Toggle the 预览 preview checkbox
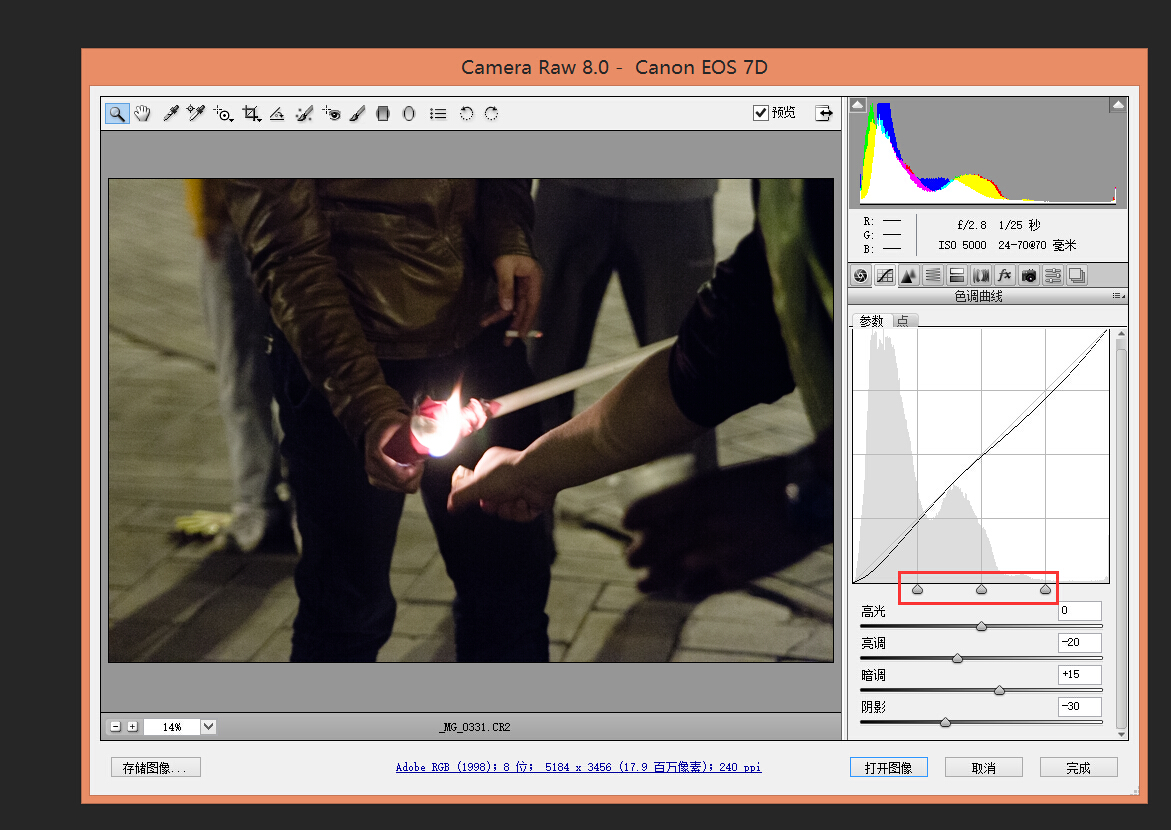This screenshot has width=1171, height=830. (761, 113)
